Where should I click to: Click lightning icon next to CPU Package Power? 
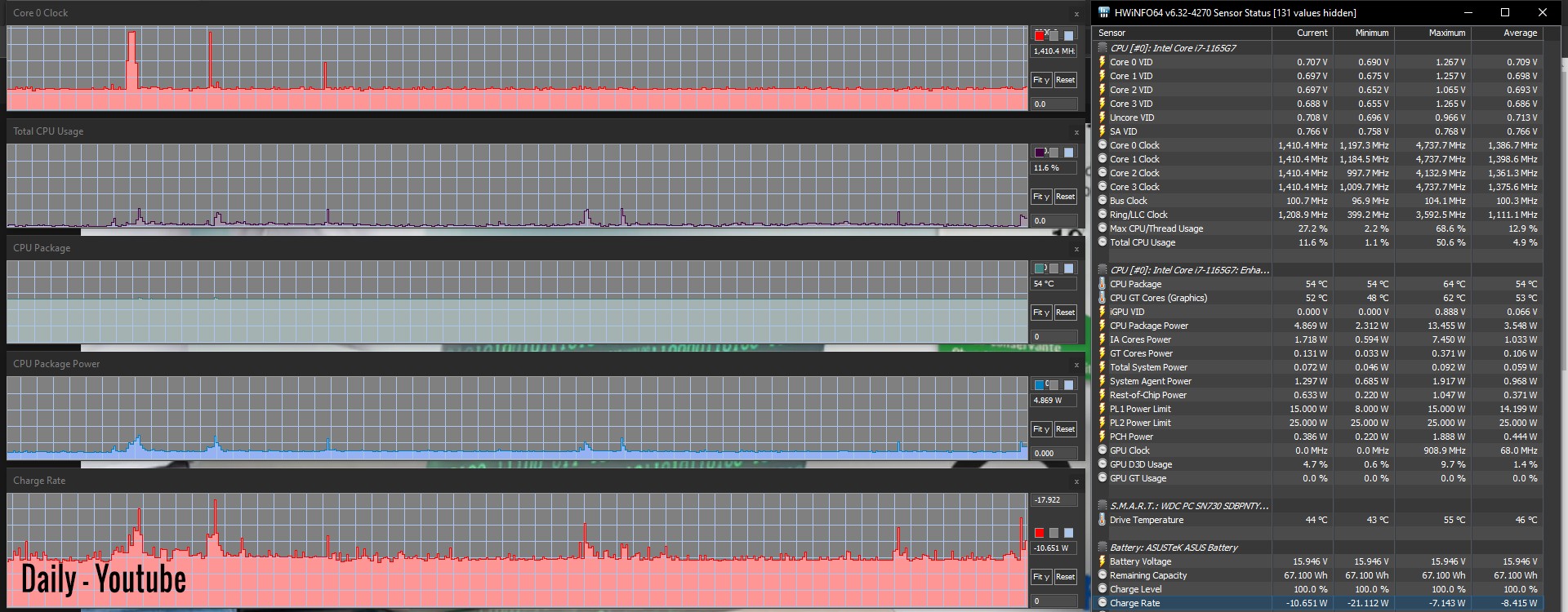1102,326
